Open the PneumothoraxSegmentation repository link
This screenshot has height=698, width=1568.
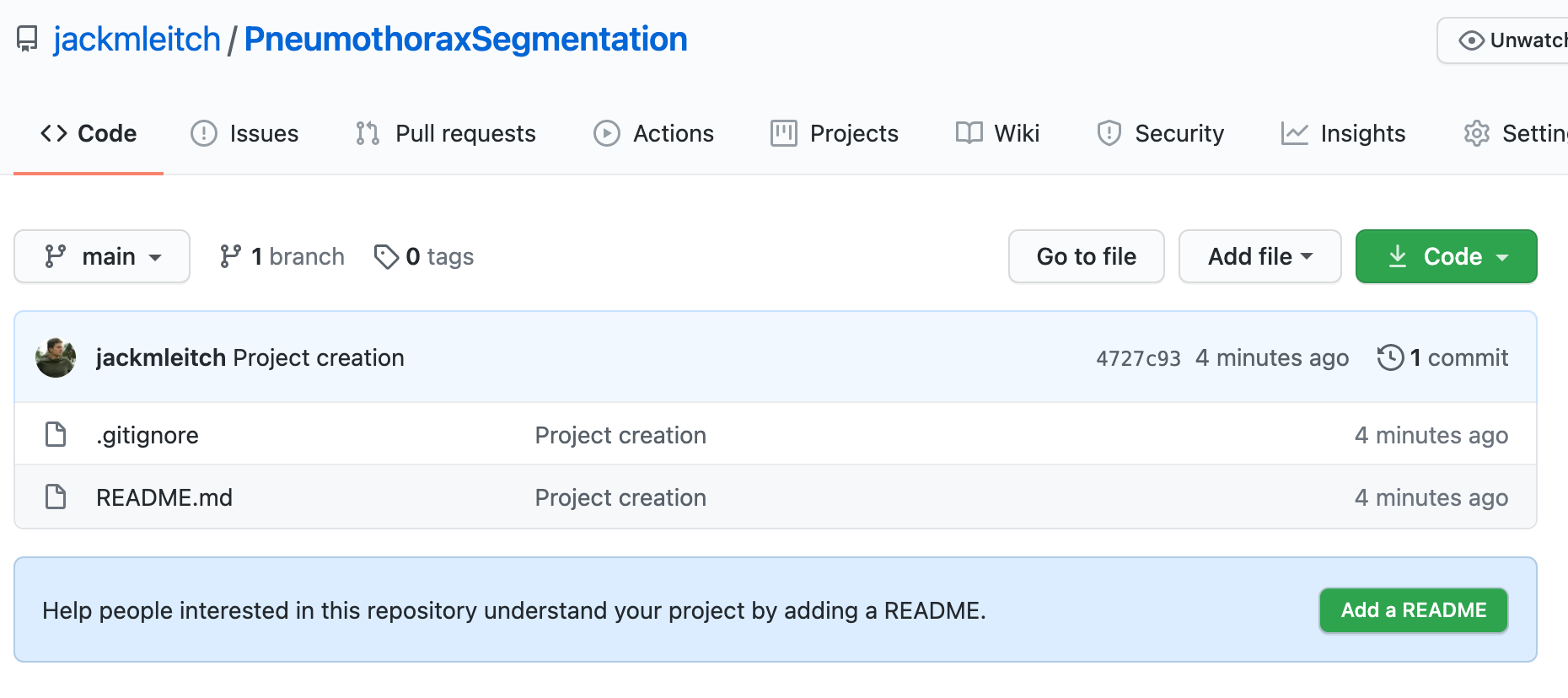(x=465, y=39)
